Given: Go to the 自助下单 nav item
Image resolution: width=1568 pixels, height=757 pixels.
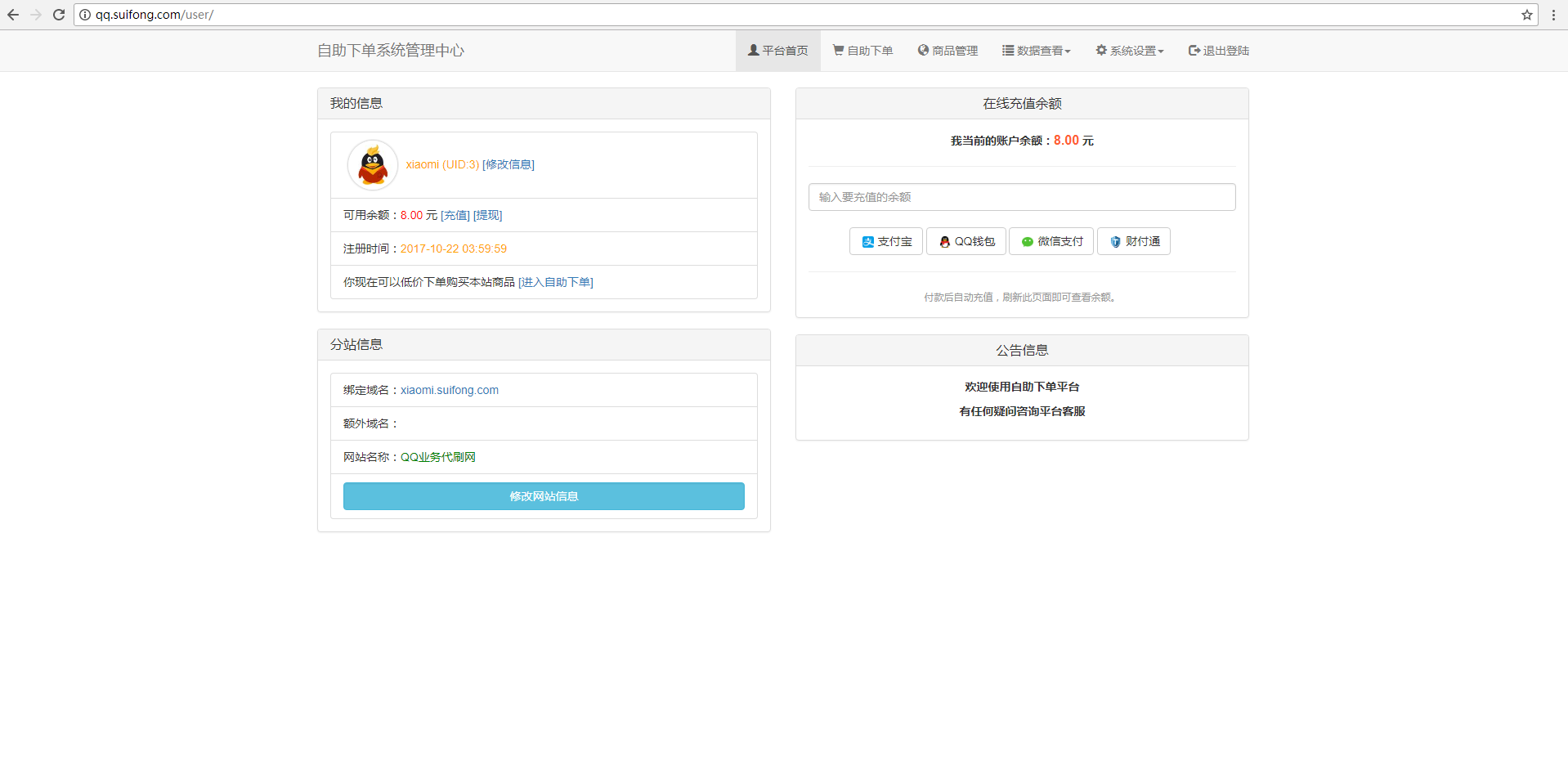Looking at the screenshot, I should click(863, 51).
